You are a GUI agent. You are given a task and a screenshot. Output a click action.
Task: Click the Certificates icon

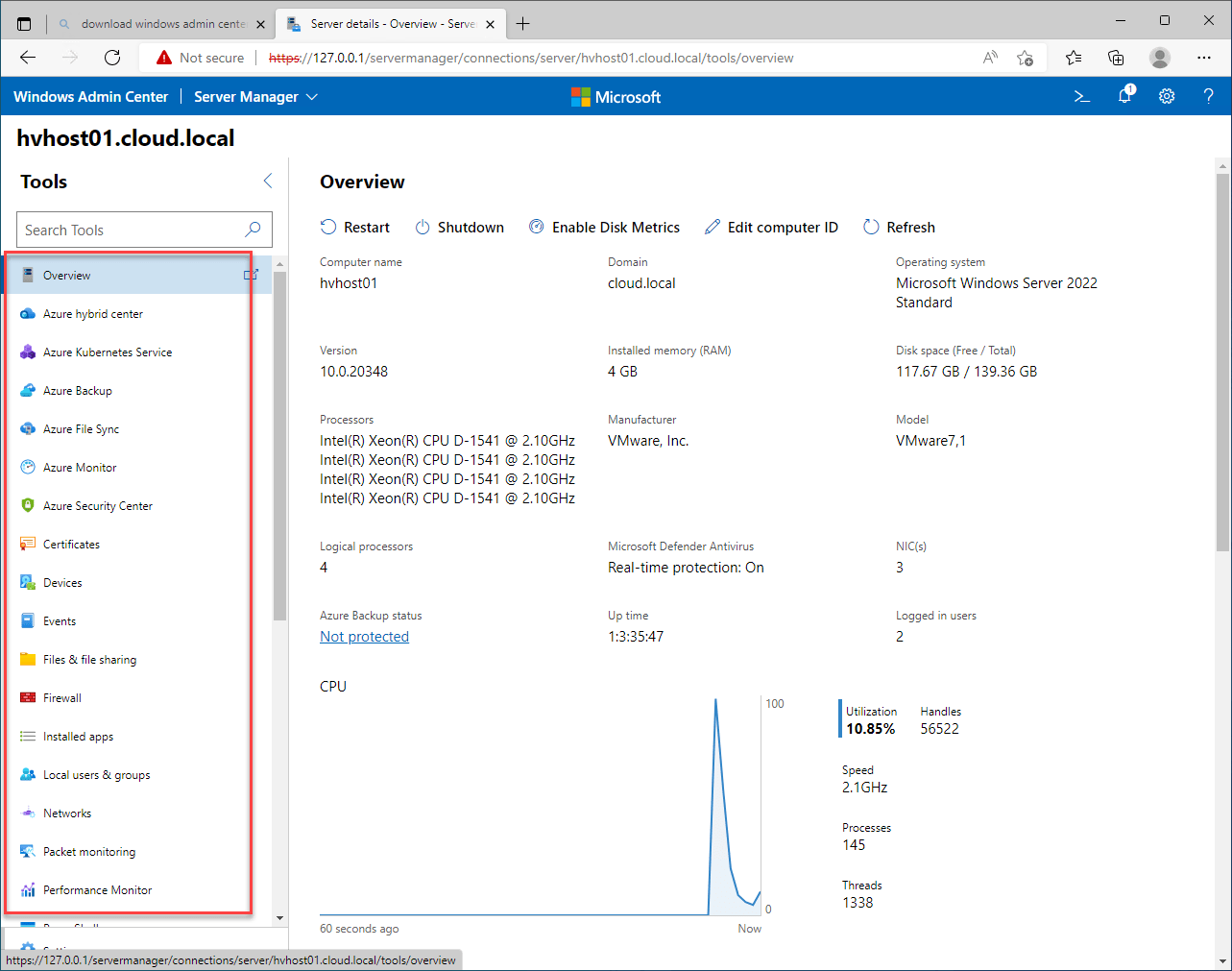click(28, 545)
